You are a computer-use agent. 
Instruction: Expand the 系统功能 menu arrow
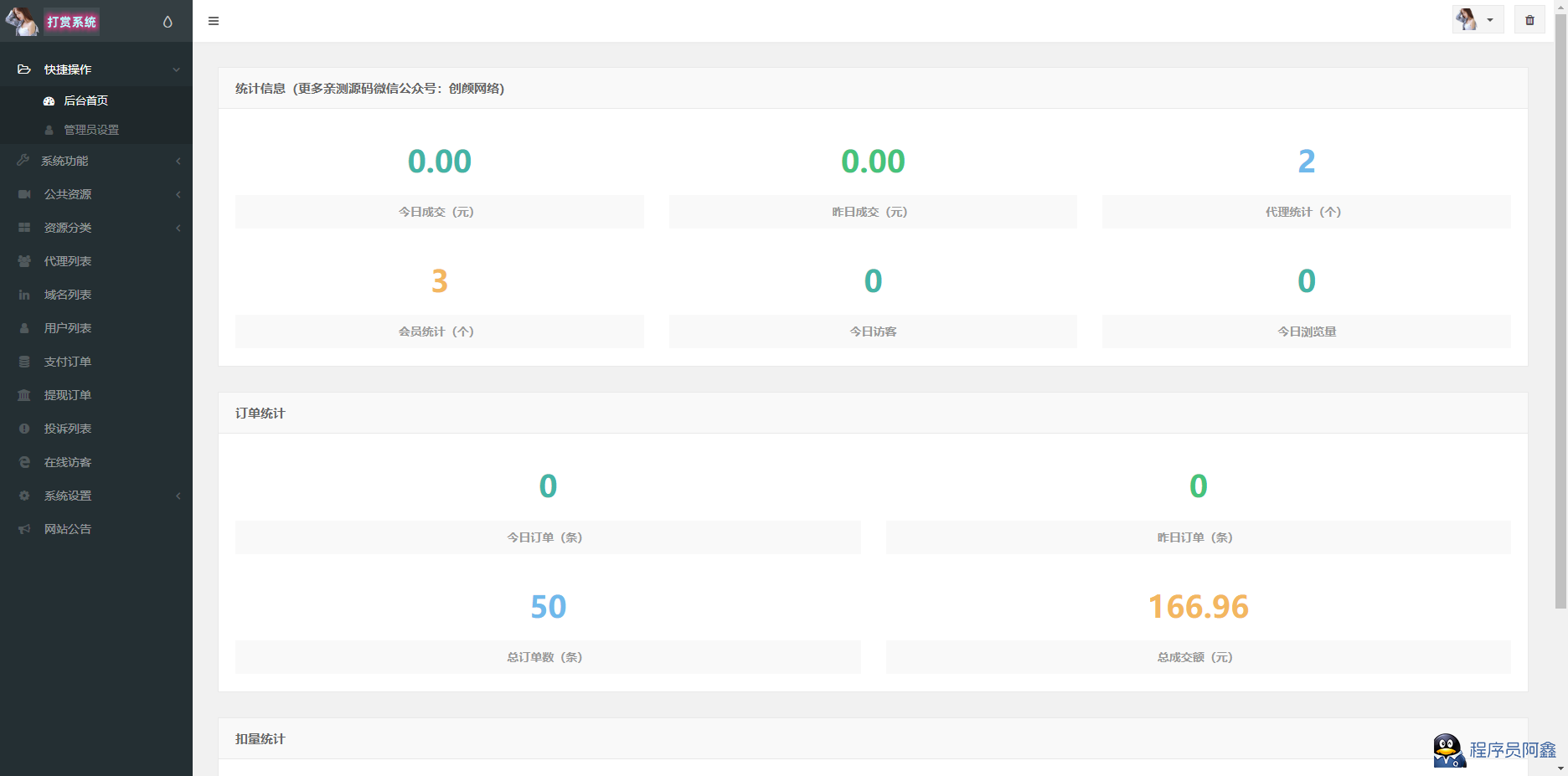coord(178,161)
